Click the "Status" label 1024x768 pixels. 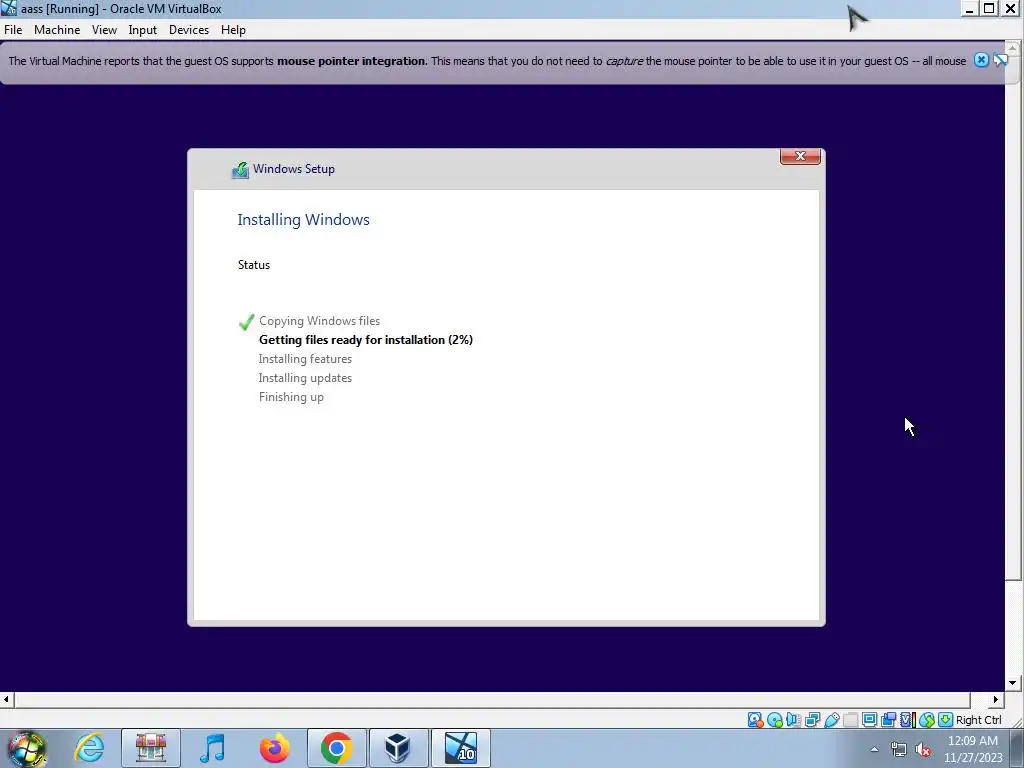(x=253, y=264)
